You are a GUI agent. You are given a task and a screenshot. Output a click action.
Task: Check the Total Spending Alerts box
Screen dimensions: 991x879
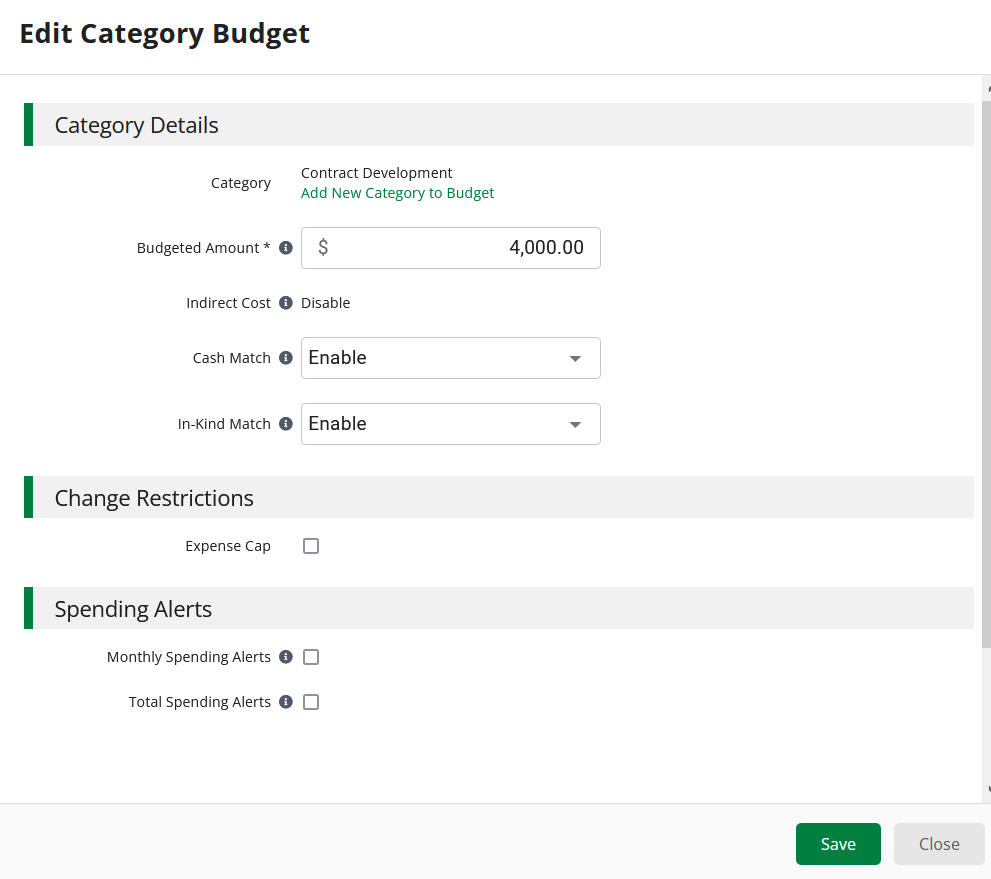(x=311, y=702)
